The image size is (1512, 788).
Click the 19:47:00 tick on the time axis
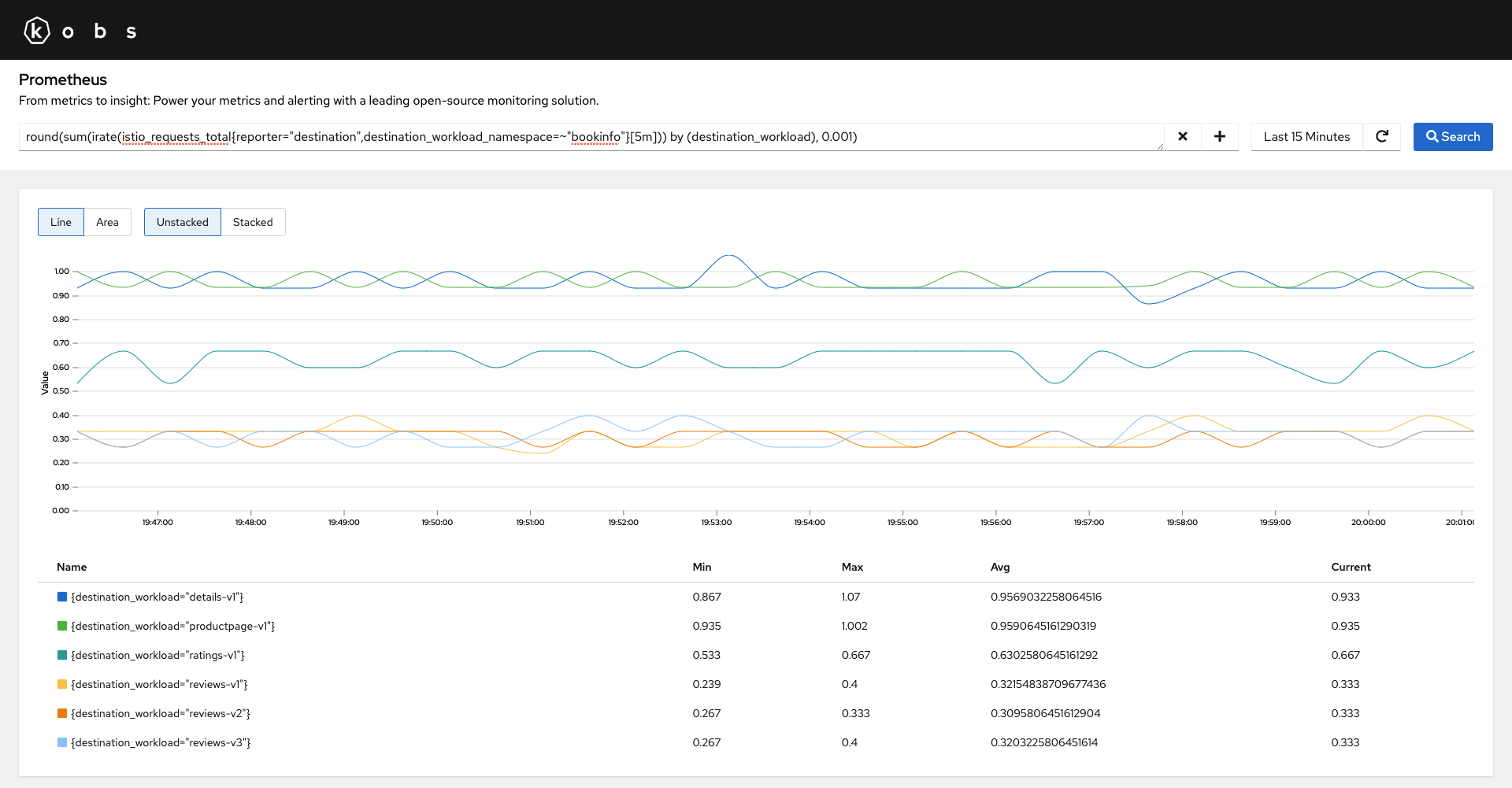pyautogui.click(x=157, y=522)
